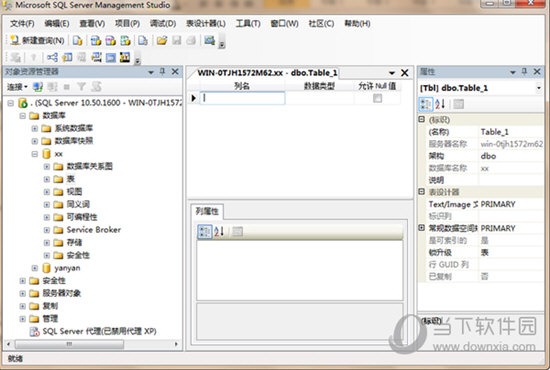The height and width of the screenshot is (370, 550).
Task: Open the 连接 (Connect) dropdown in Object Explorer
Action: pos(17,87)
